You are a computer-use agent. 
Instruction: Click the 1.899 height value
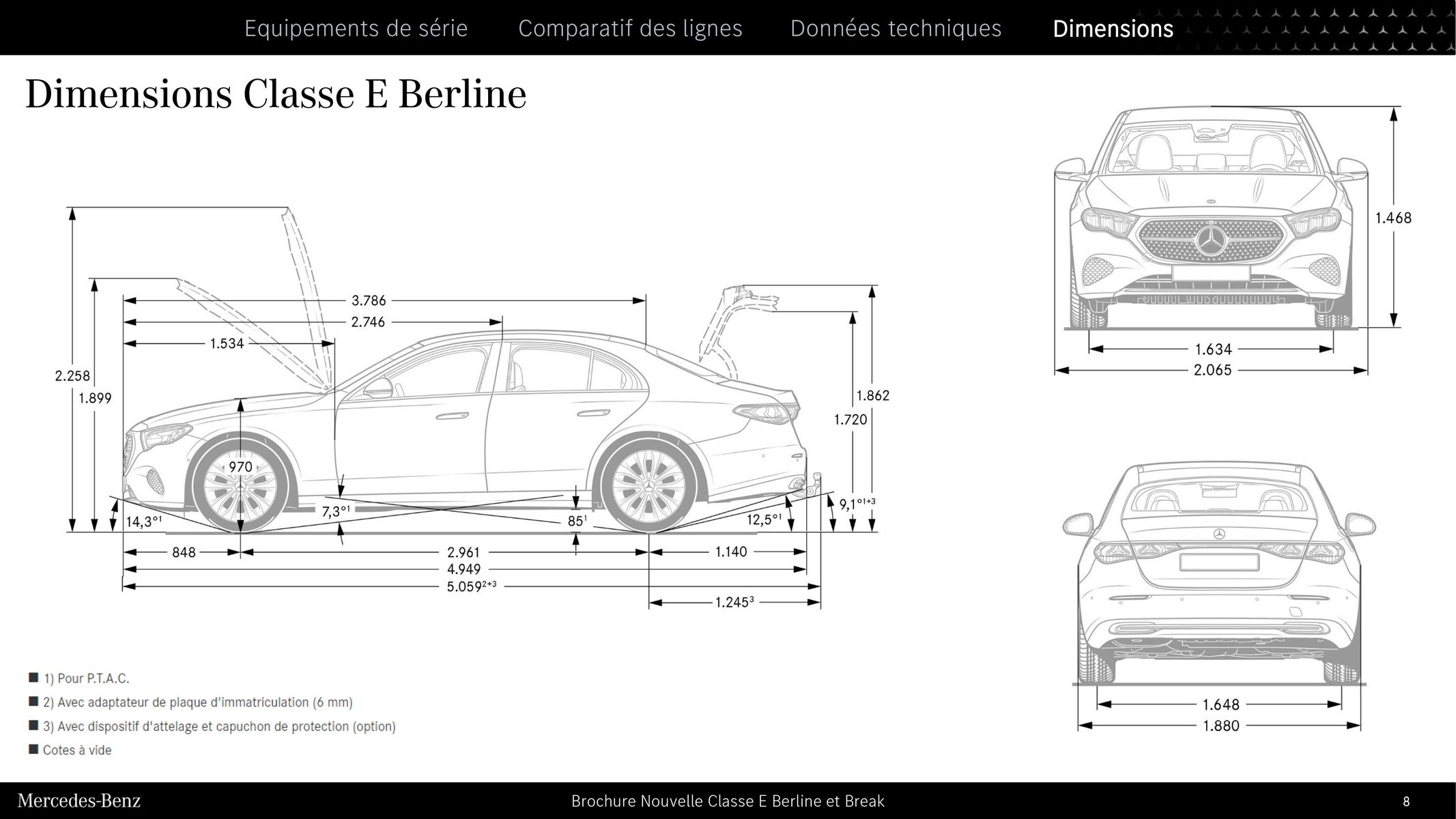pos(95,398)
